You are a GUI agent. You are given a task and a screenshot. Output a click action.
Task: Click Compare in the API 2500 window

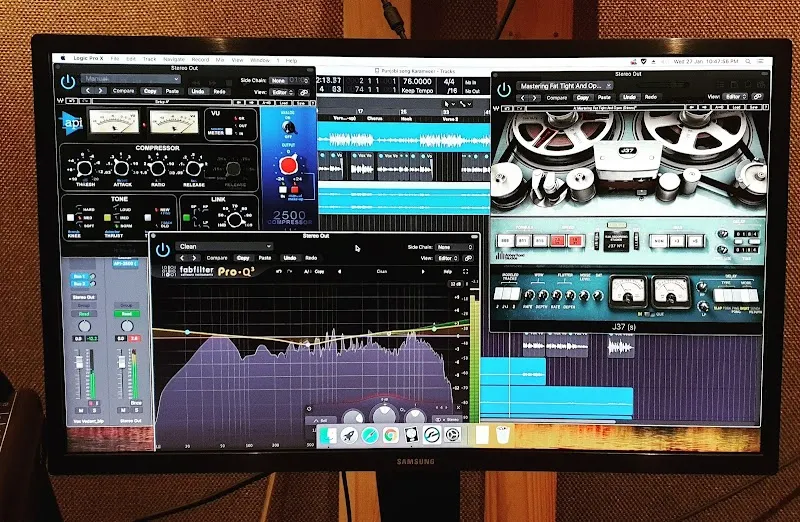point(123,91)
